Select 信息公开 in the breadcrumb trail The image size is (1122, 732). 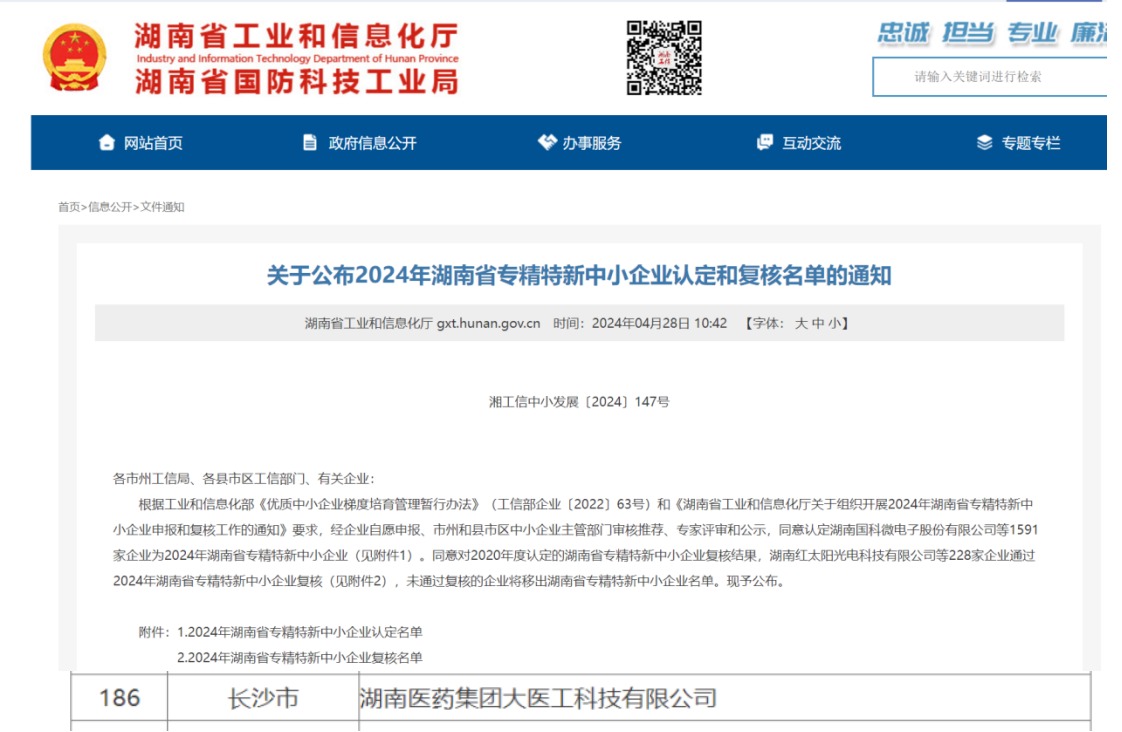tap(110, 207)
